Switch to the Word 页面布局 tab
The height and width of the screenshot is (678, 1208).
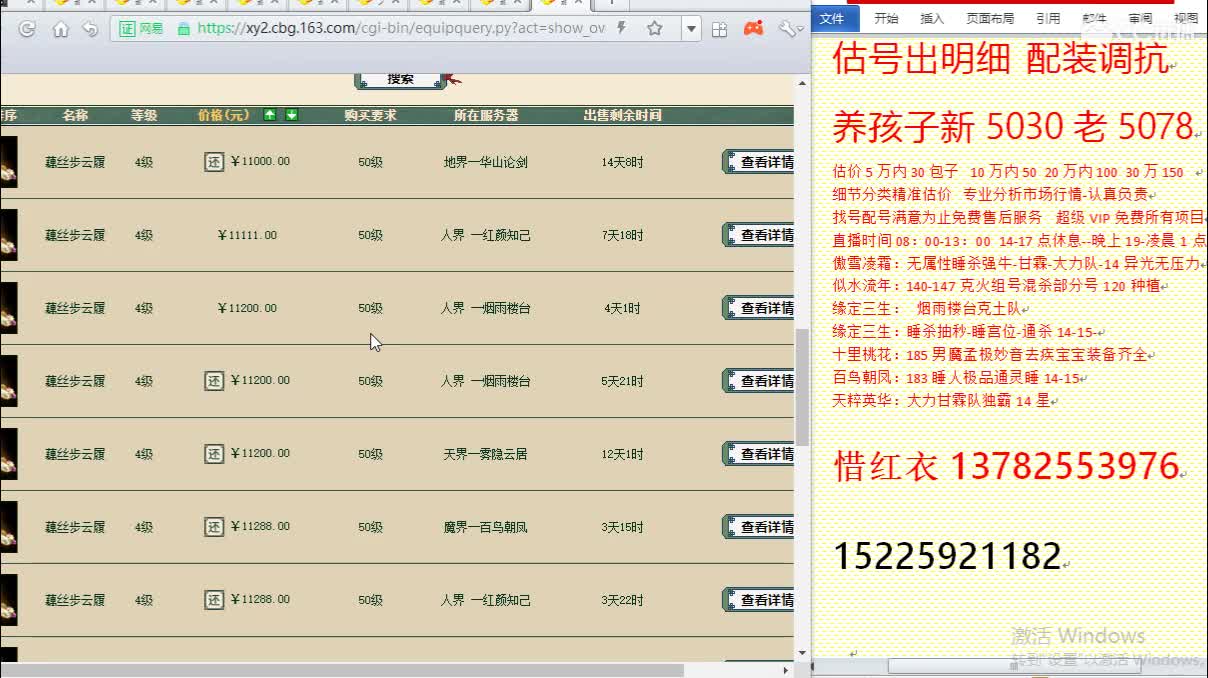(x=990, y=18)
